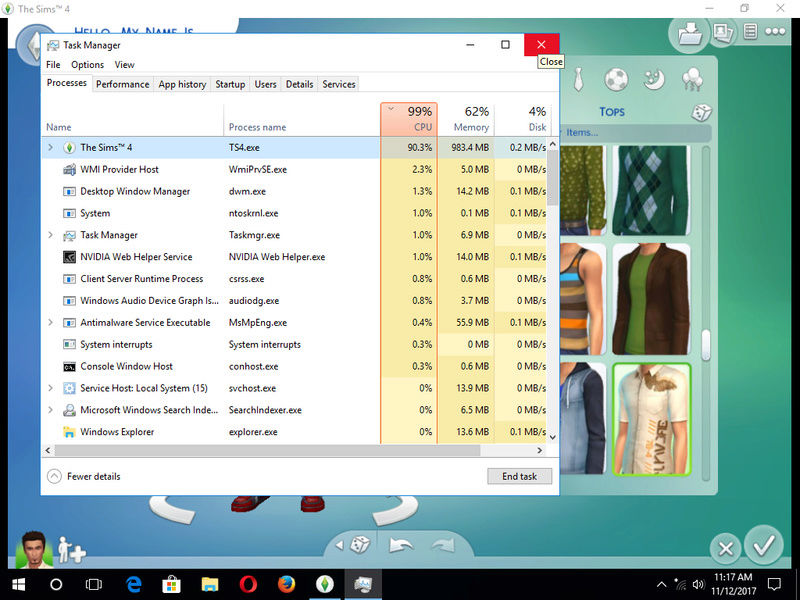The image size is (800, 600).
Task: Expand The Sims 4 process row
Action: click(x=50, y=147)
